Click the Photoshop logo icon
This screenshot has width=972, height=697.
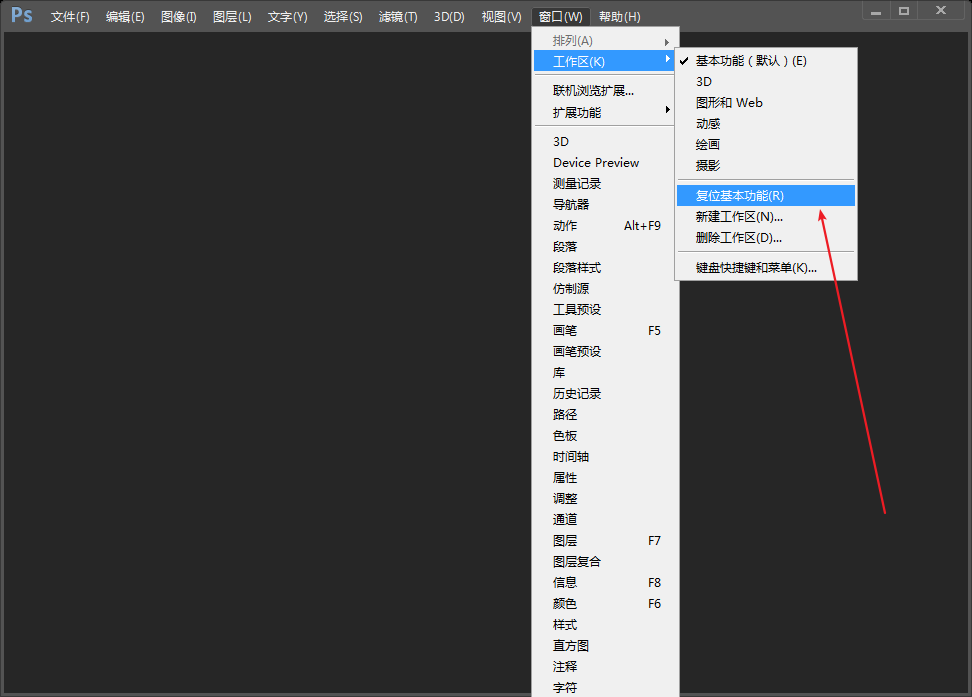click(x=20, y=15)
